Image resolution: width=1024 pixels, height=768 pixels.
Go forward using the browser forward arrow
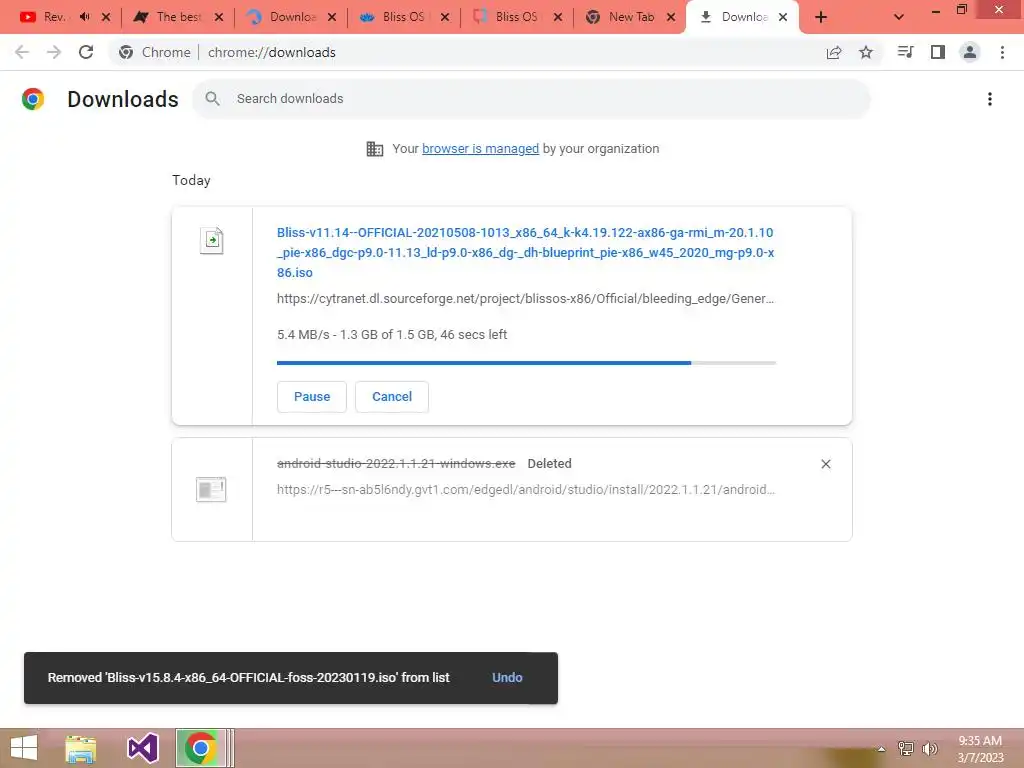tap(54, 52)
